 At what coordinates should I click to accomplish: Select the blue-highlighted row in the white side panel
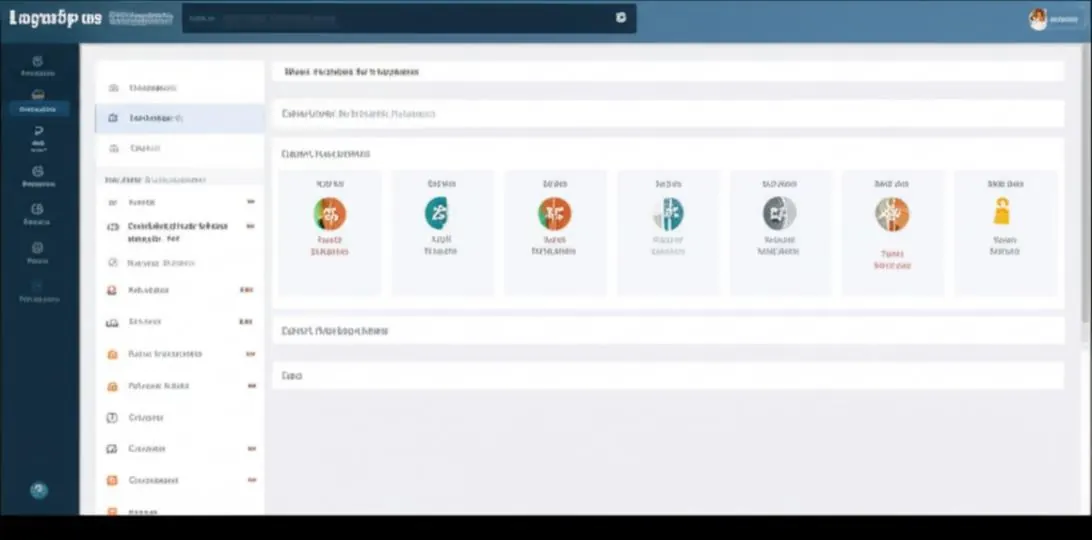point(180,118)
